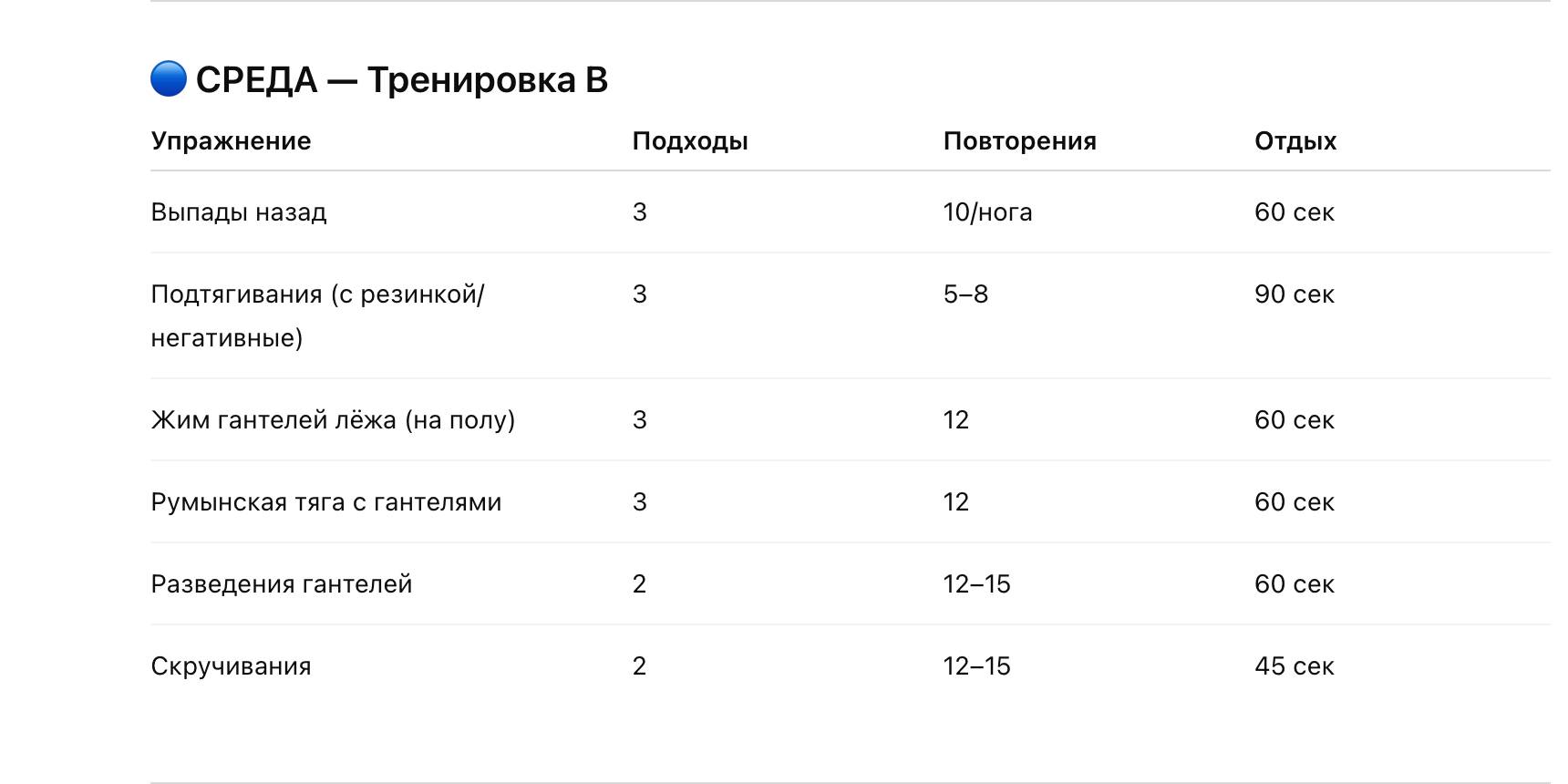1568x784 pixels.
Task: Click the «Повторения» column header
Action: click(1019, 141)
